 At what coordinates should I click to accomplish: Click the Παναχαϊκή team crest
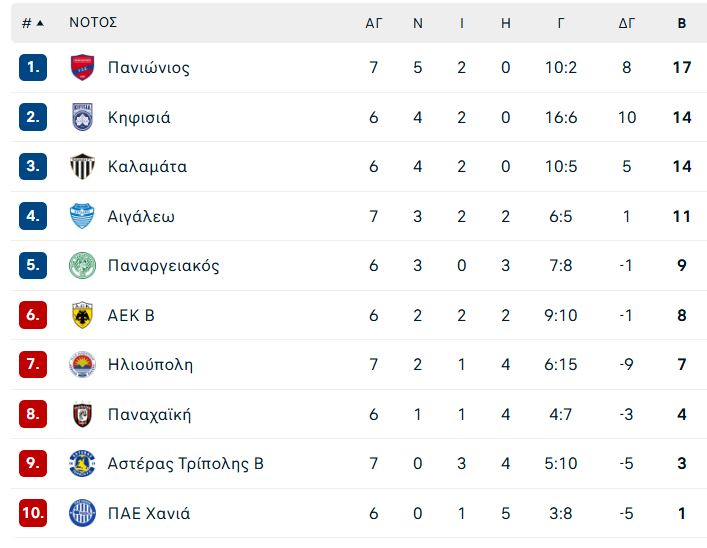83,414
